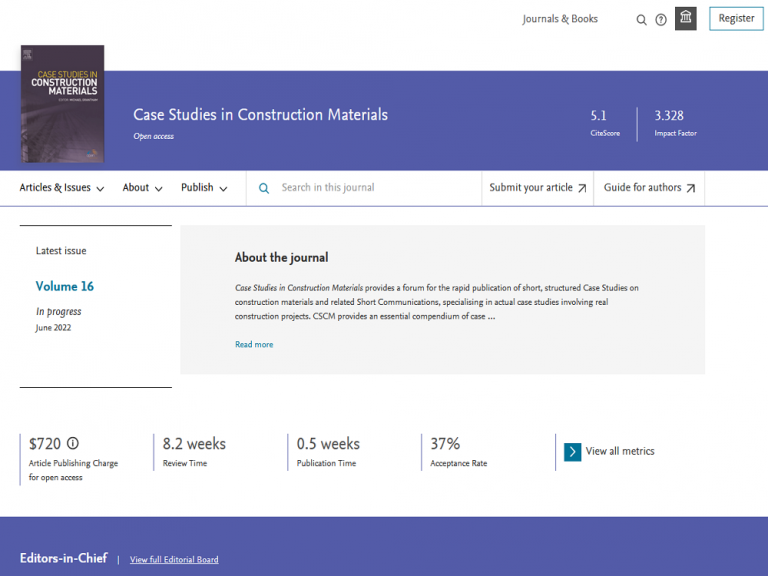Select the 0.5 weeks Publication Time value
The height and width of the screenshot is (576, 768).
tap(328, 444)
